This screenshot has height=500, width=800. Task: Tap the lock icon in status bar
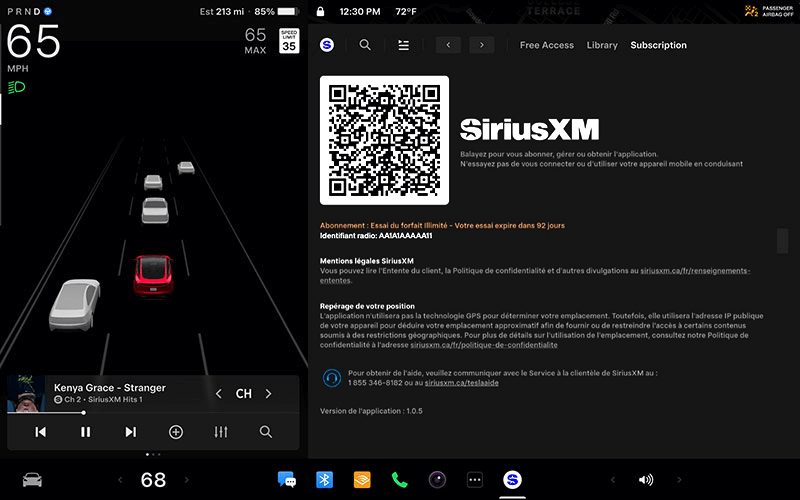pyautogui.click(x=320, y=12)
